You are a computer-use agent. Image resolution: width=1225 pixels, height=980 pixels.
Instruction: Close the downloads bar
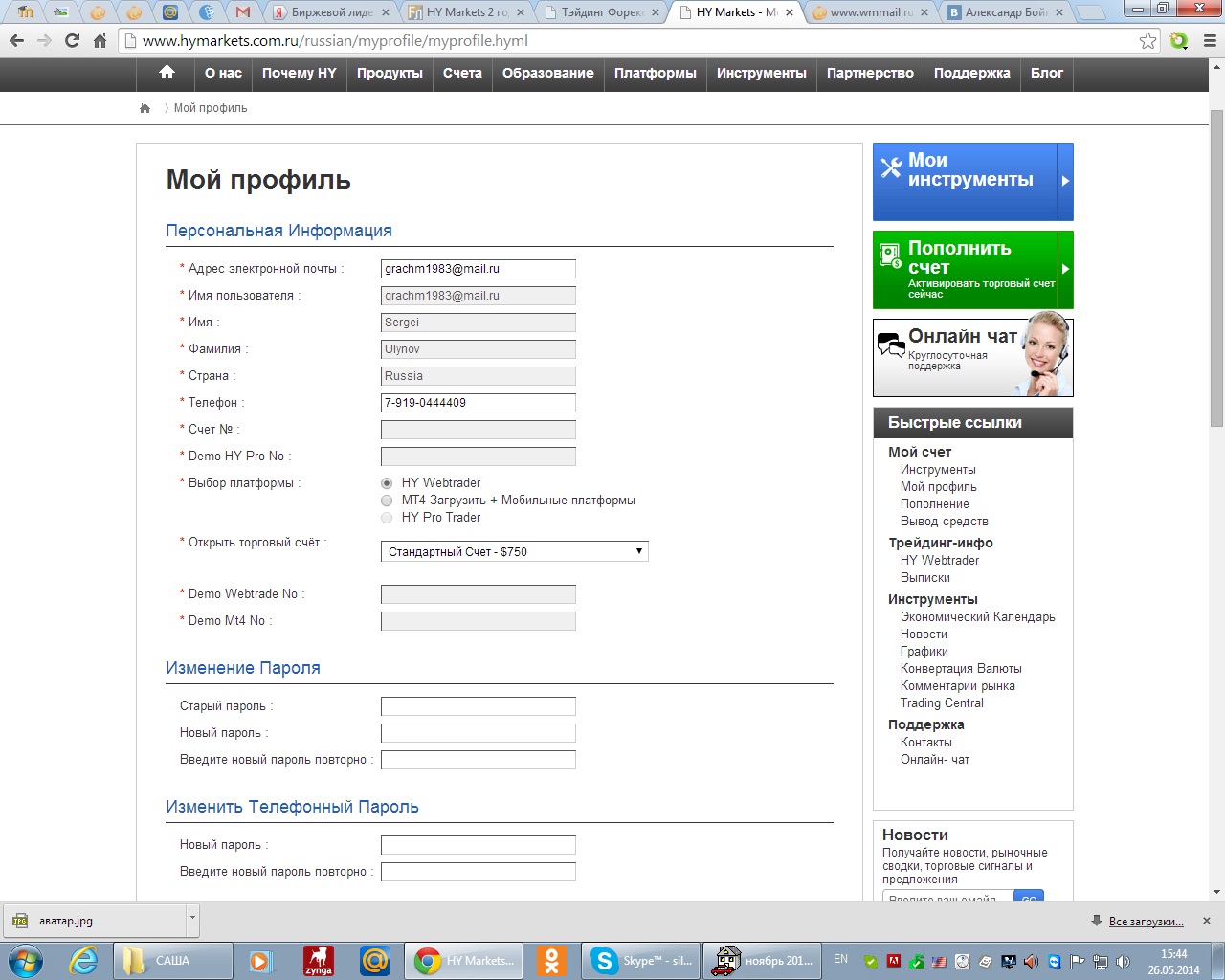click(x=1207, y=921)
